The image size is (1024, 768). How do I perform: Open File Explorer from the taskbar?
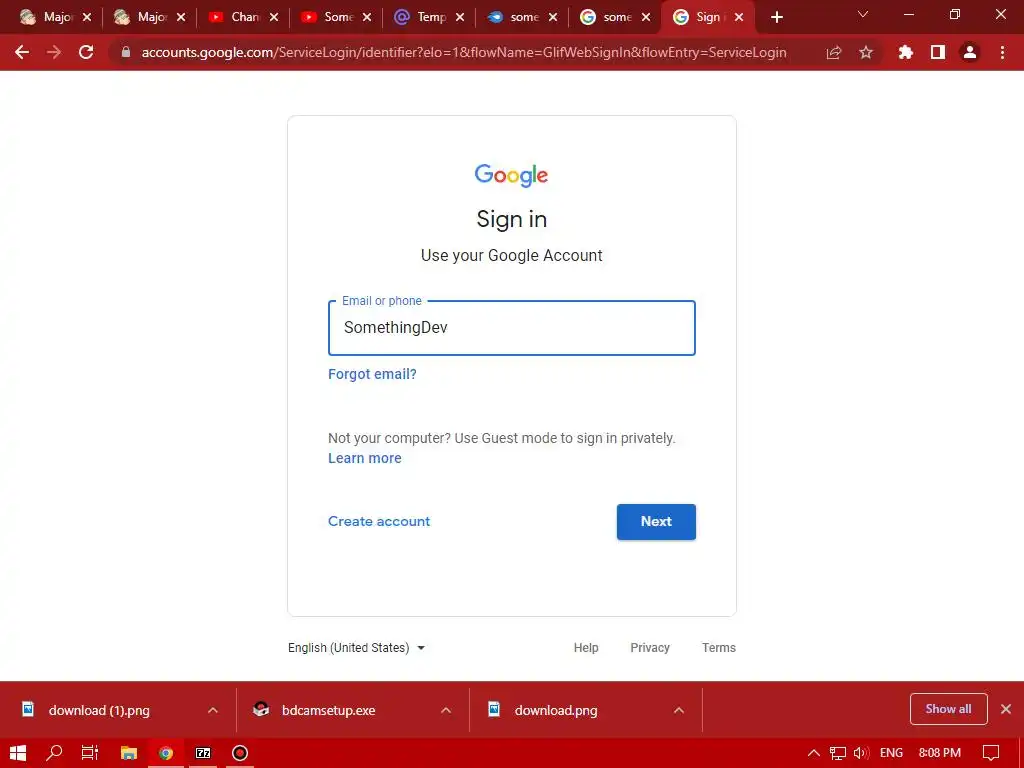pyautogui.click(x=129, y=753)
